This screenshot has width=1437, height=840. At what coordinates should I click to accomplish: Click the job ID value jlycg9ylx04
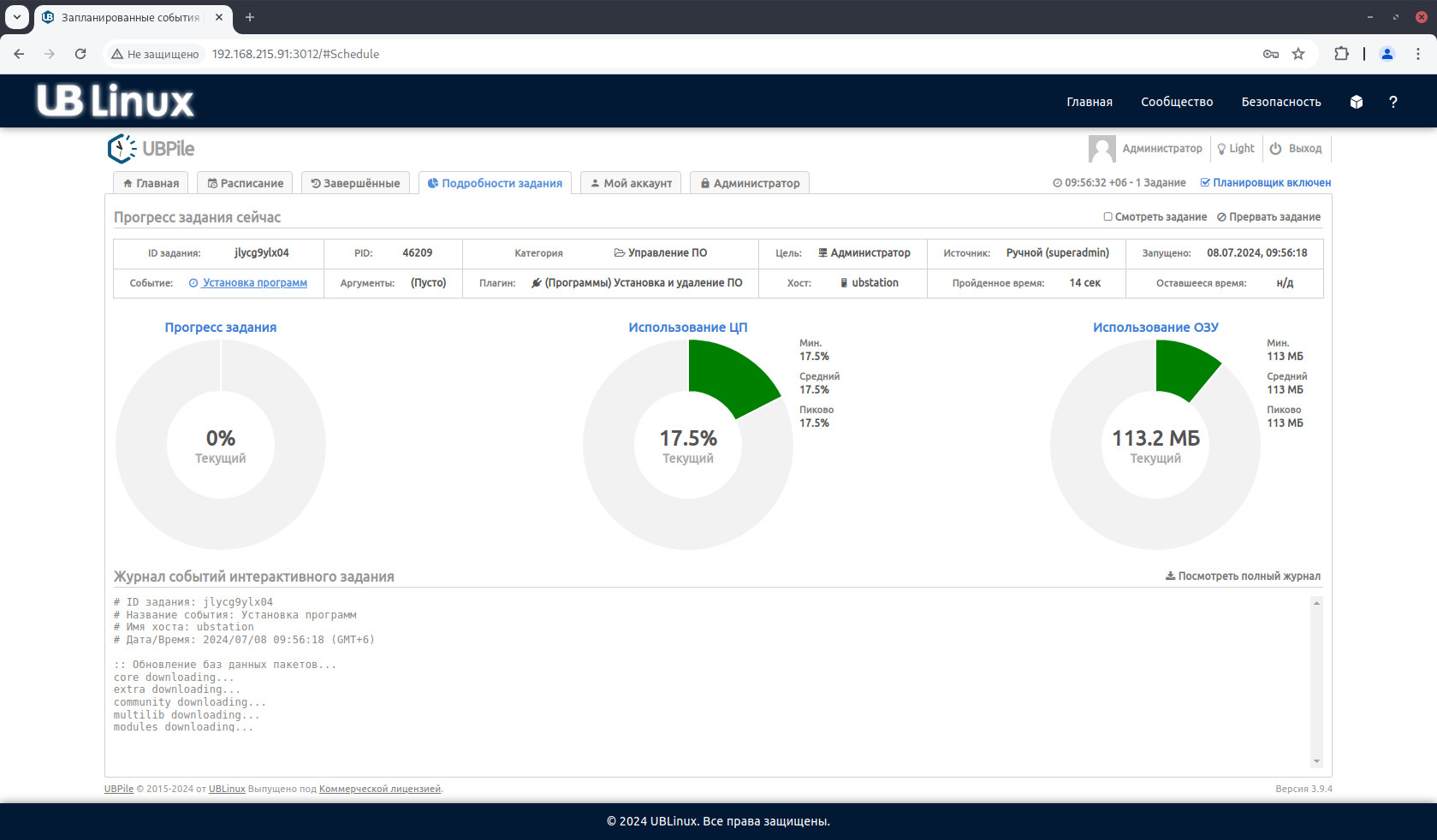(x=262, y=253)
